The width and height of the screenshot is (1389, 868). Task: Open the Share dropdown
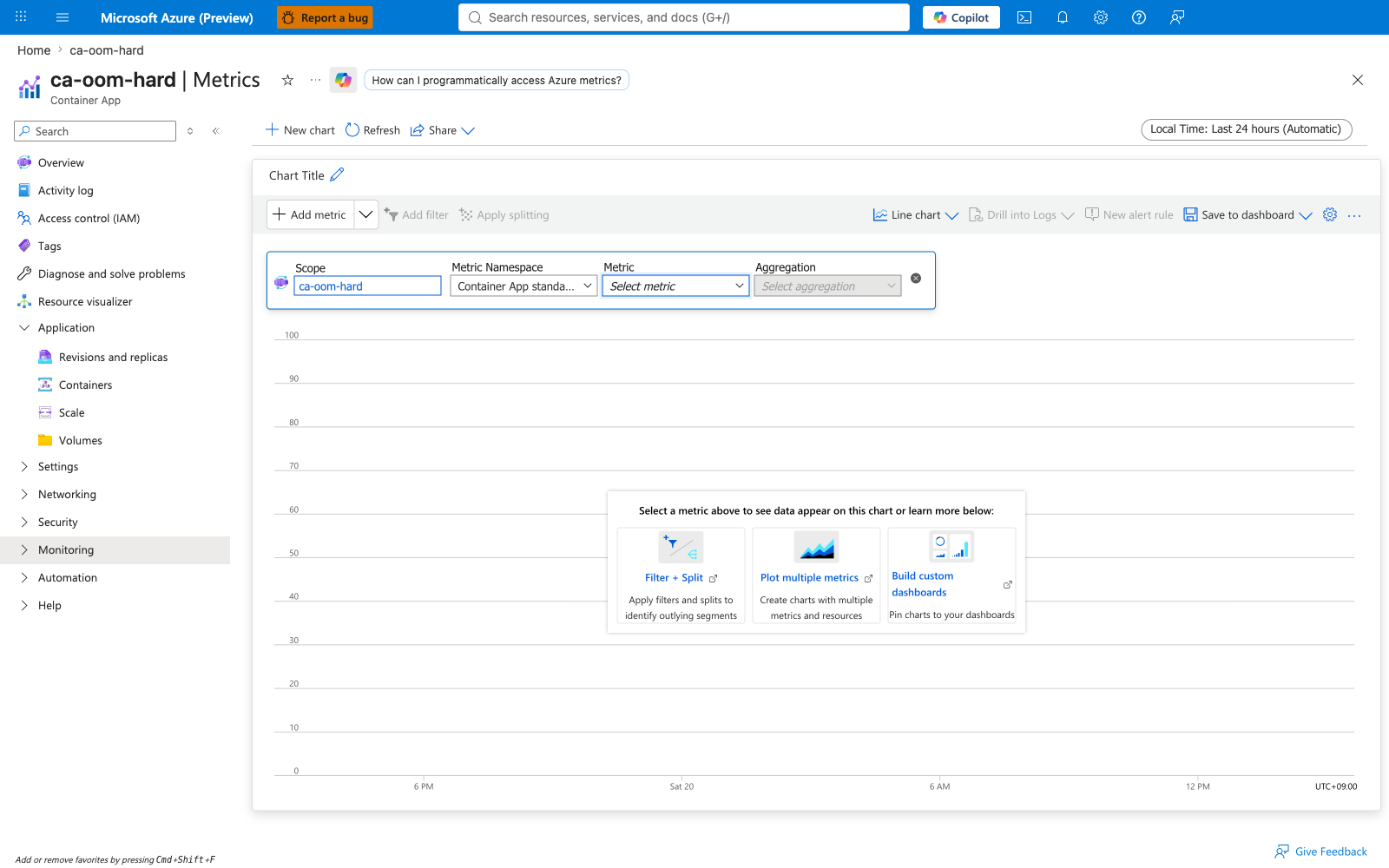[x=443, y=130]
